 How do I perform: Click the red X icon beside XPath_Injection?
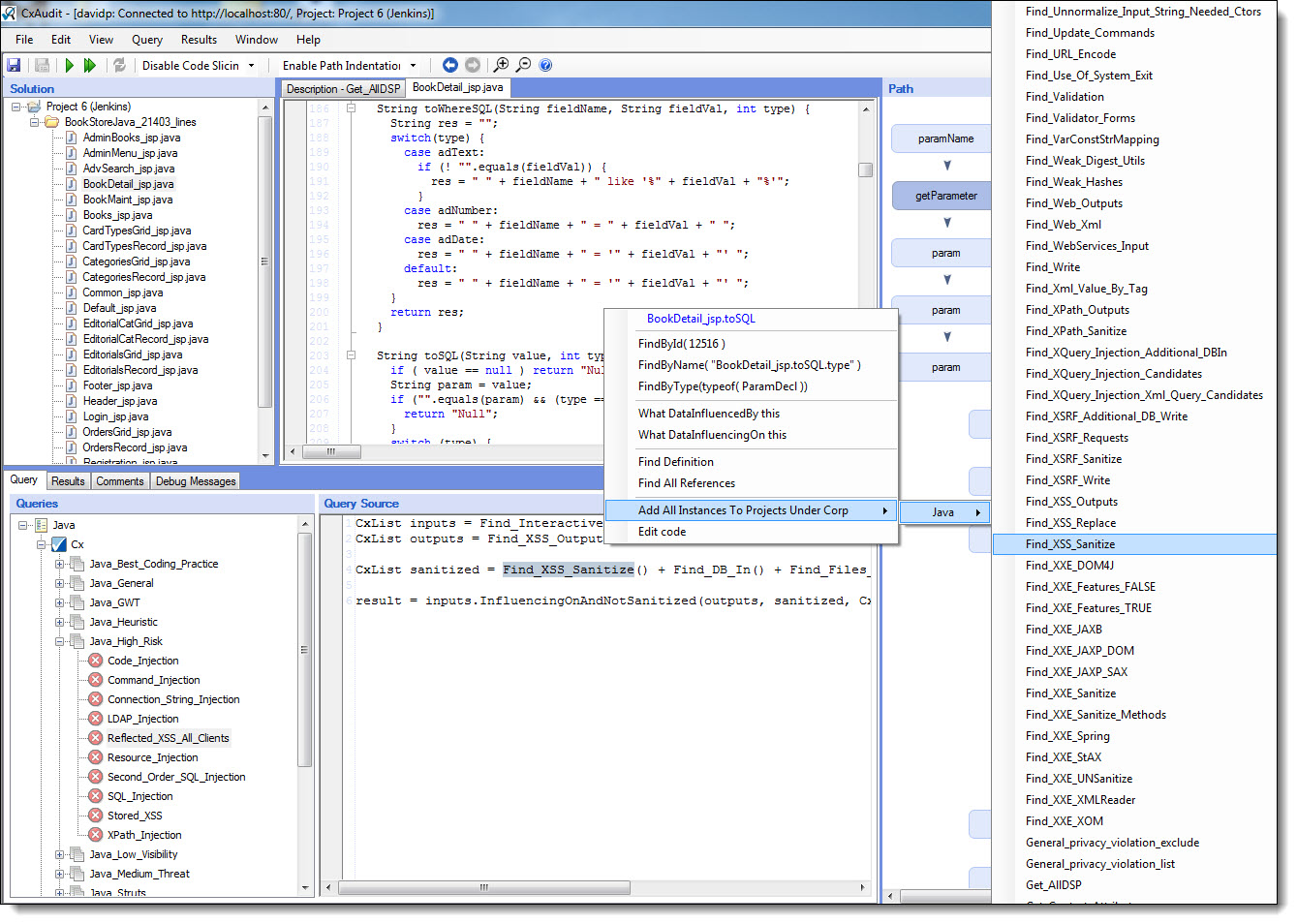click(95, 835)
